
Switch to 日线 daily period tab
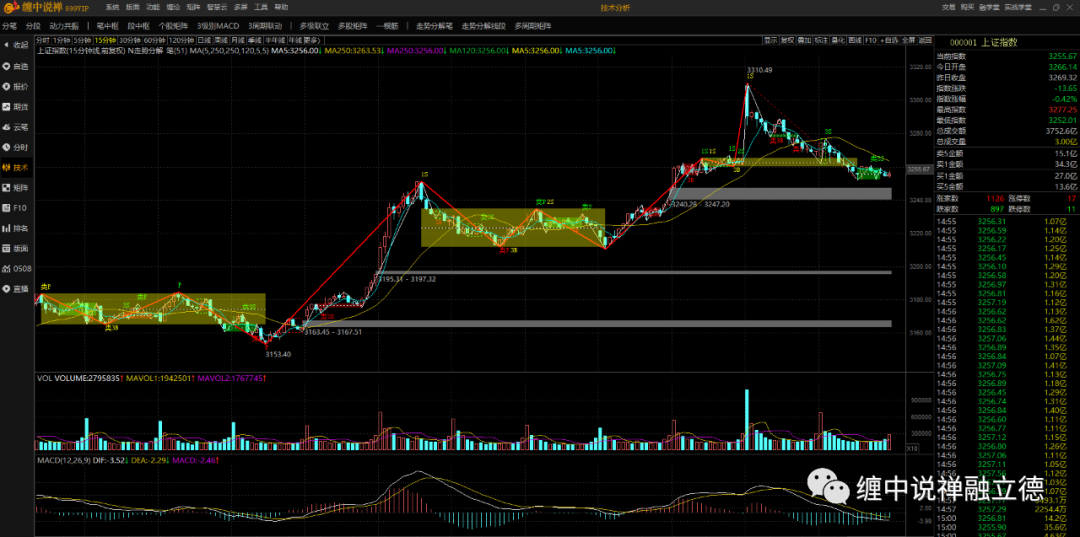point(205,40)
